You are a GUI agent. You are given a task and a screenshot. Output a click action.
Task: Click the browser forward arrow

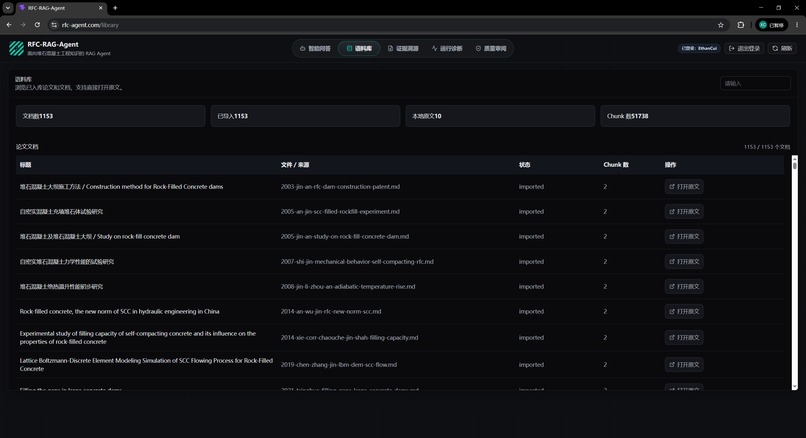(x=23, y=25)
